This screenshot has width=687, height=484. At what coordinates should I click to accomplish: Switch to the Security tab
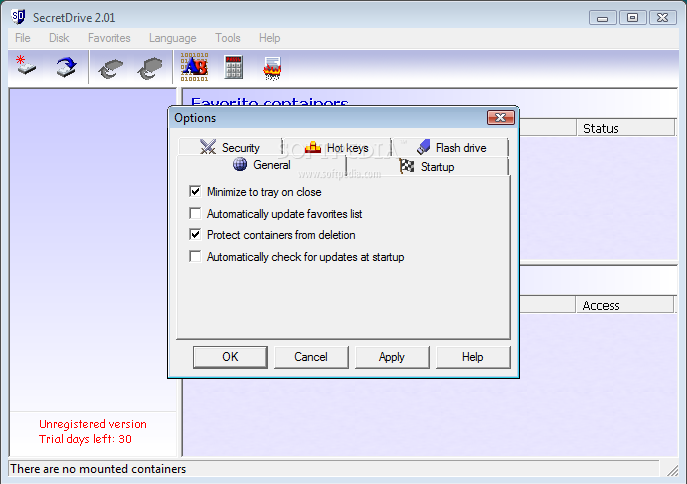coord(230,147)
